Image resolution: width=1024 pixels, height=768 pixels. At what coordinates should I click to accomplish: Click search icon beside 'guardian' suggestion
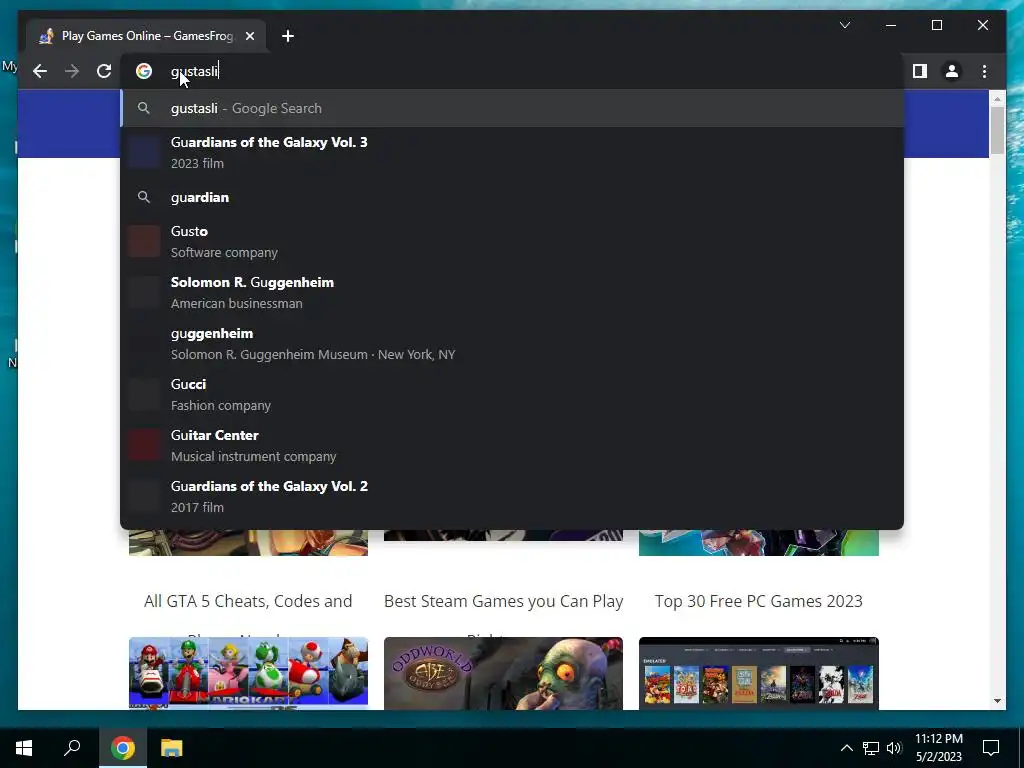(144, 197)
